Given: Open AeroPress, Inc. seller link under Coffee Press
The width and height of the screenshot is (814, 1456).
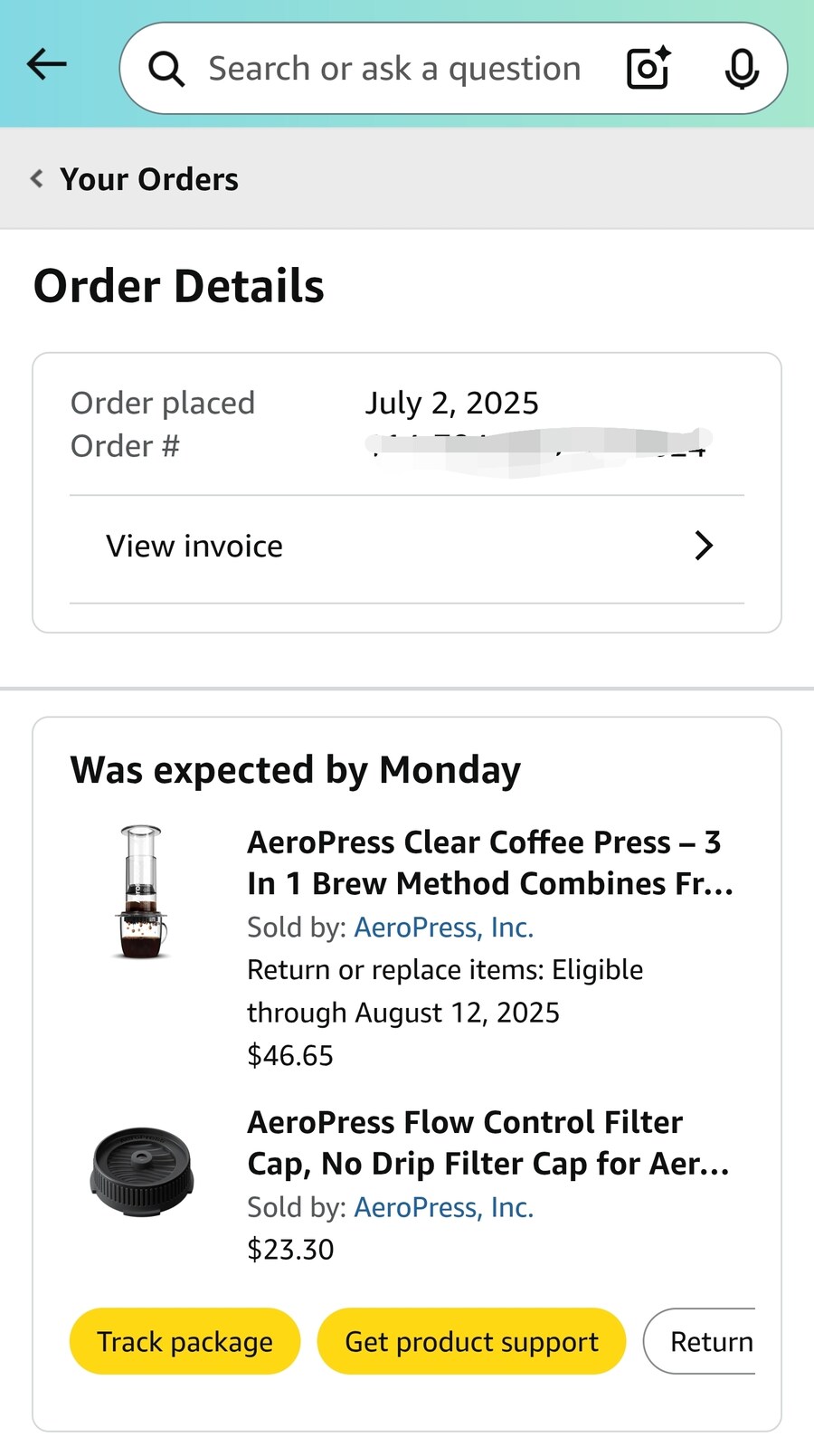Looking at the screenshot, I should tap(443, 928).
